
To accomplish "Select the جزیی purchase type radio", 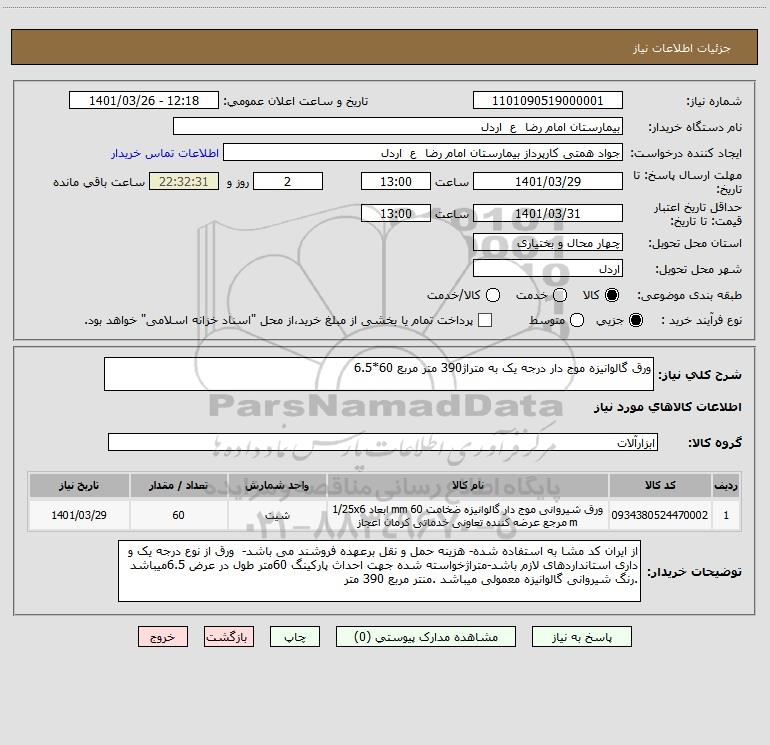I will click(636, 320).
